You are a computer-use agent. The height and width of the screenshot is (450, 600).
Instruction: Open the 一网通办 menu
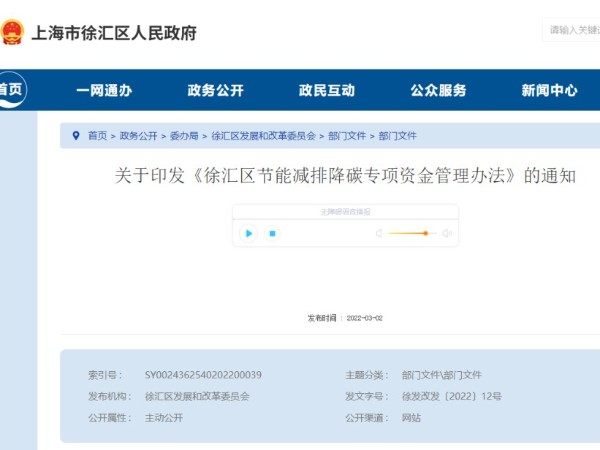pos(104,90)
